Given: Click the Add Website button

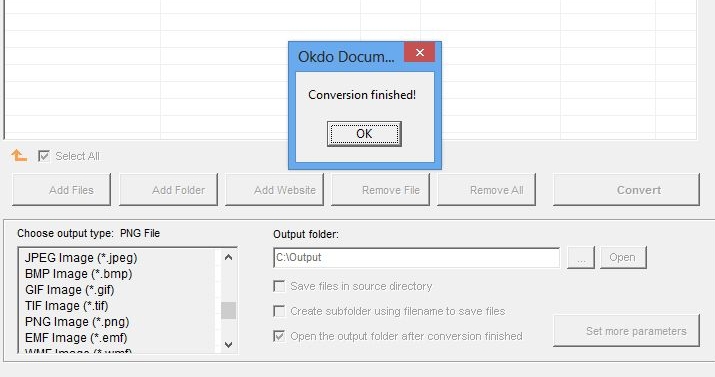Looking at the screenshot, I should 275,190.
